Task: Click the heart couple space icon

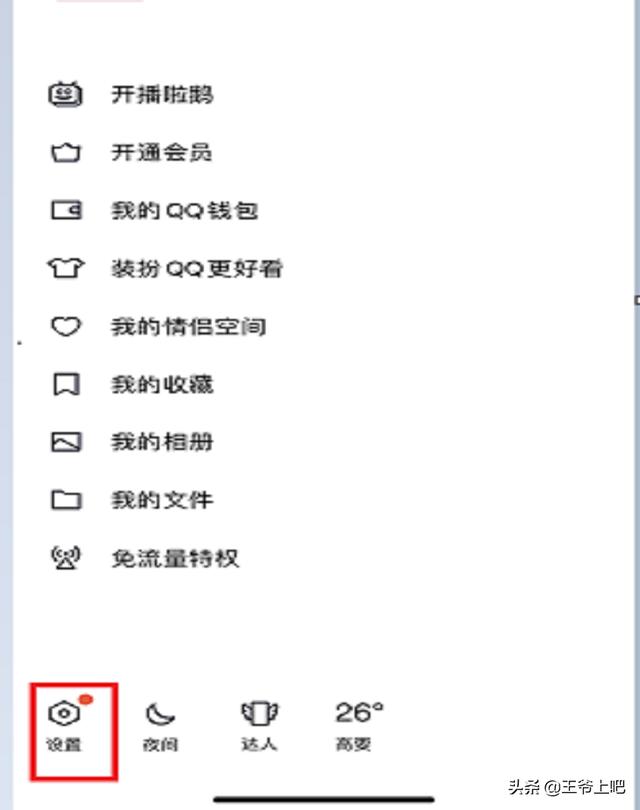Action: (66, 326)
